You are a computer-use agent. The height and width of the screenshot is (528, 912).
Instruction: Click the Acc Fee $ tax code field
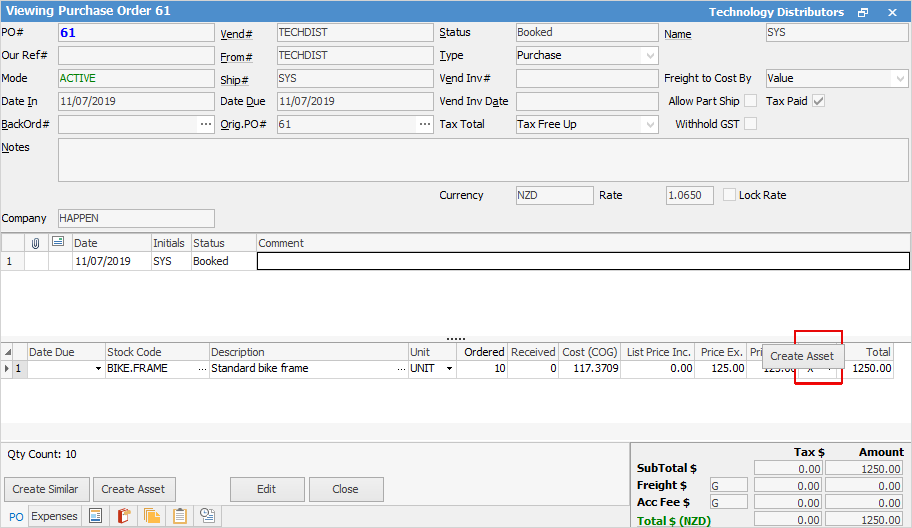tap(729, 502)
